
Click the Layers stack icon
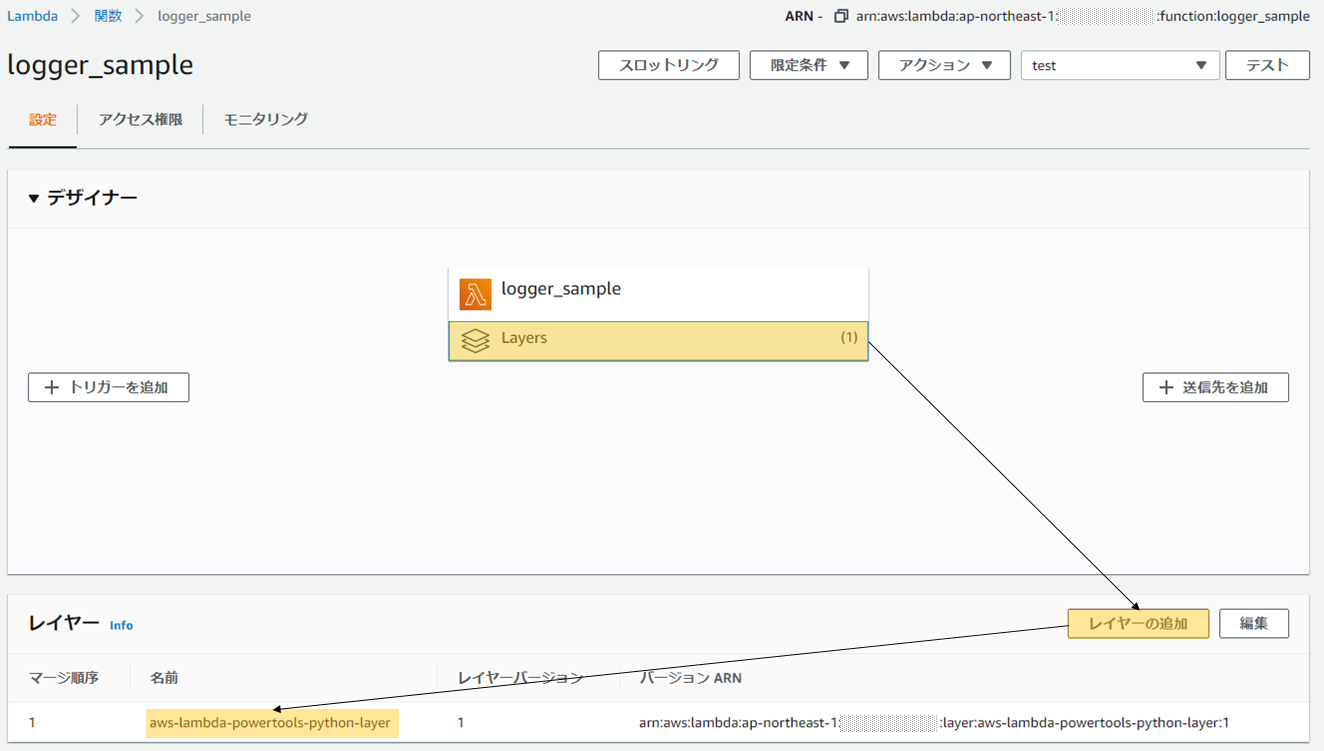click(x=475, y=340)
